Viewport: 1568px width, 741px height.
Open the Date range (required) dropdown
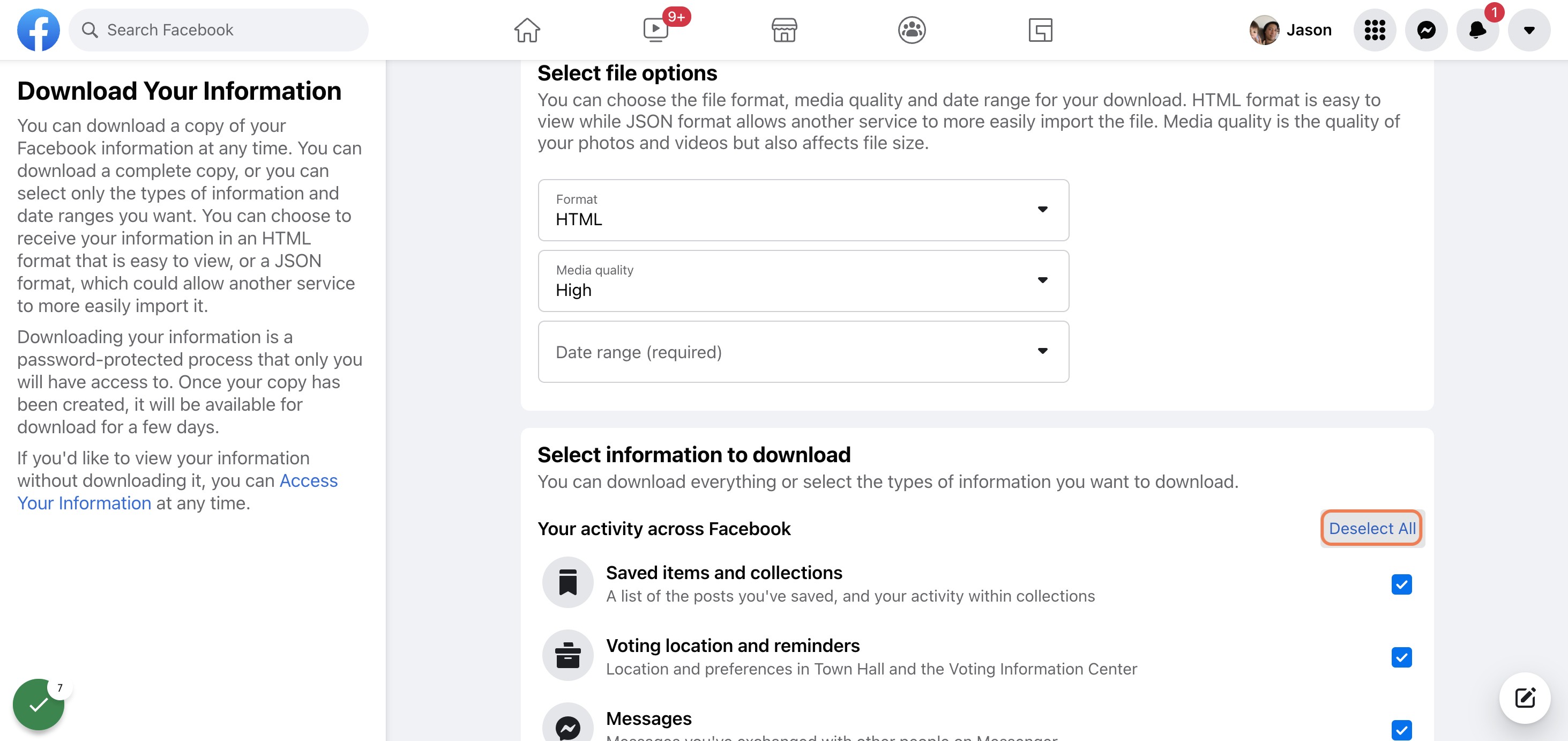tap(803, 351)
